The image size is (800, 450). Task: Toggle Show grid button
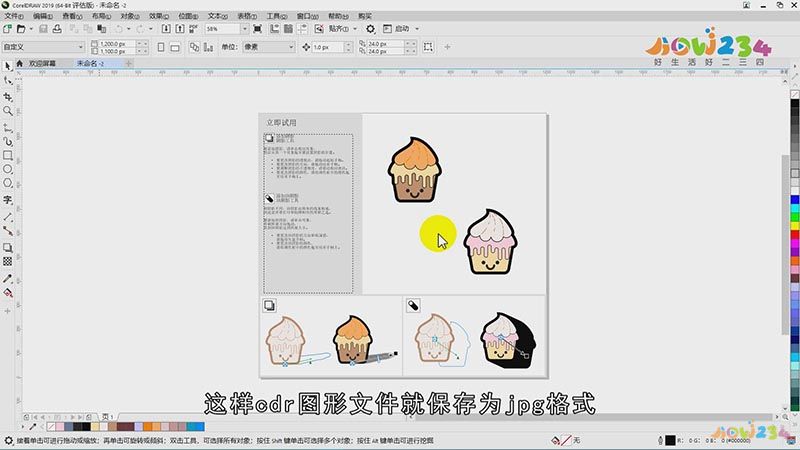[x=288, y=29]
